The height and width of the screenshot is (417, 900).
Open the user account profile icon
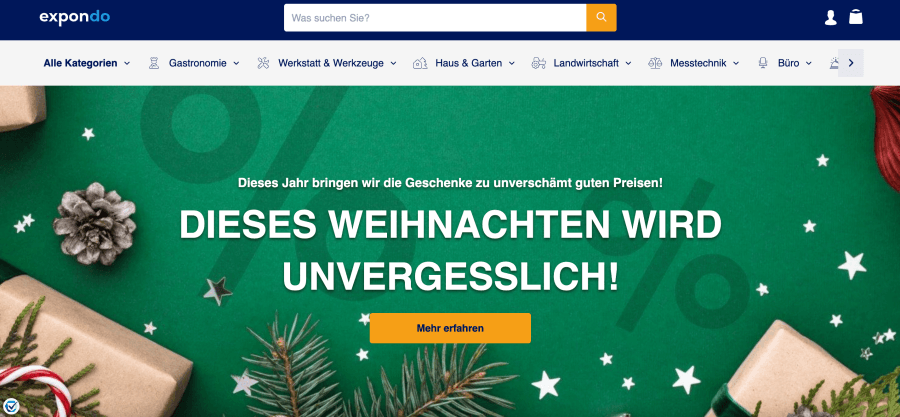pyautogui.click(x=831, y=17)
